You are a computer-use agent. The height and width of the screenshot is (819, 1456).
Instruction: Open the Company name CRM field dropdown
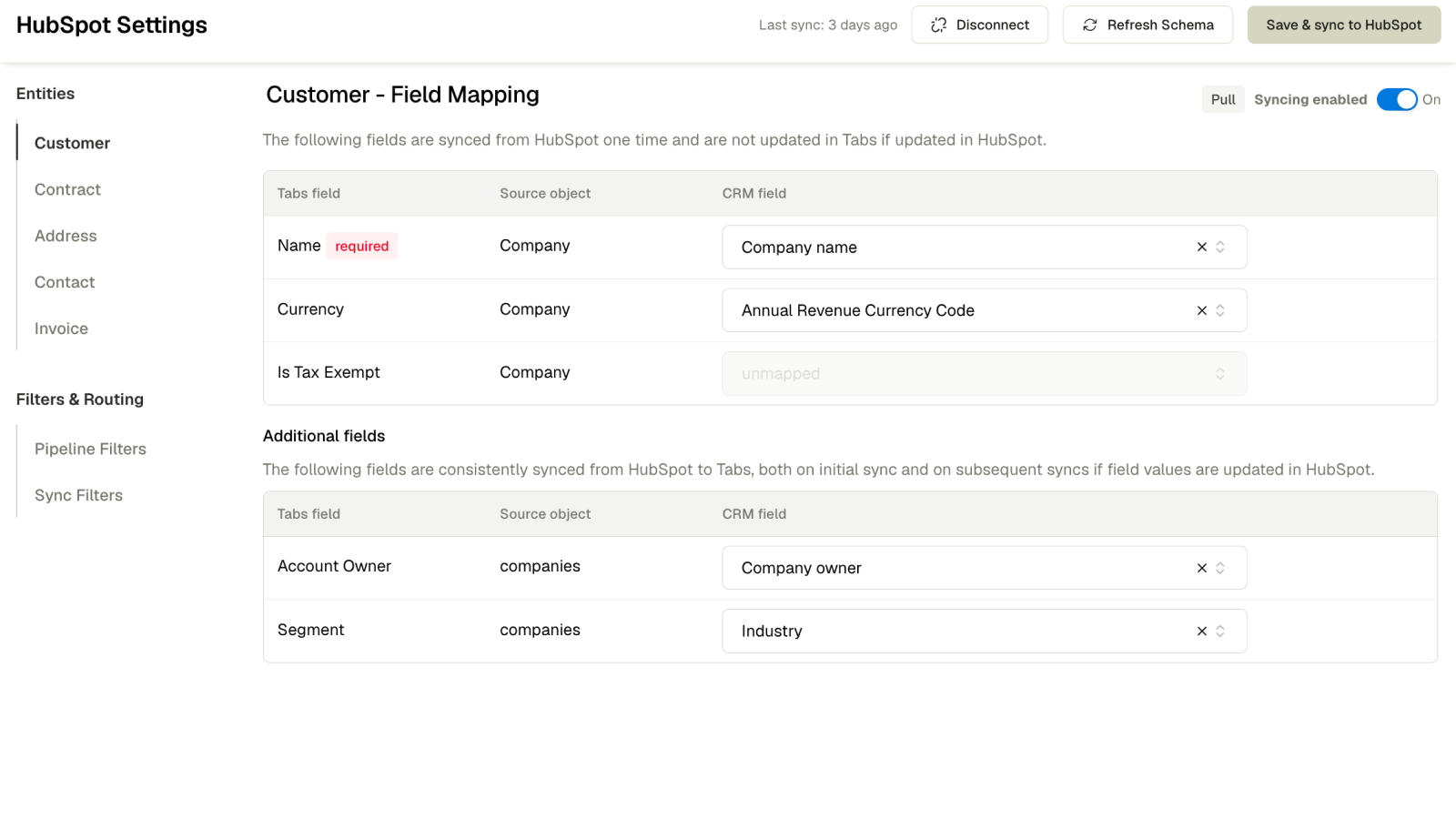(984, 248)
